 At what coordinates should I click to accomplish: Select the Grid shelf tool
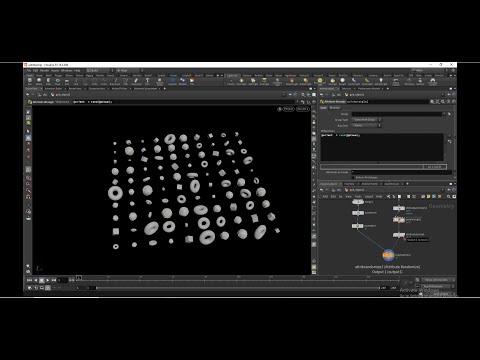coord(67,81)
